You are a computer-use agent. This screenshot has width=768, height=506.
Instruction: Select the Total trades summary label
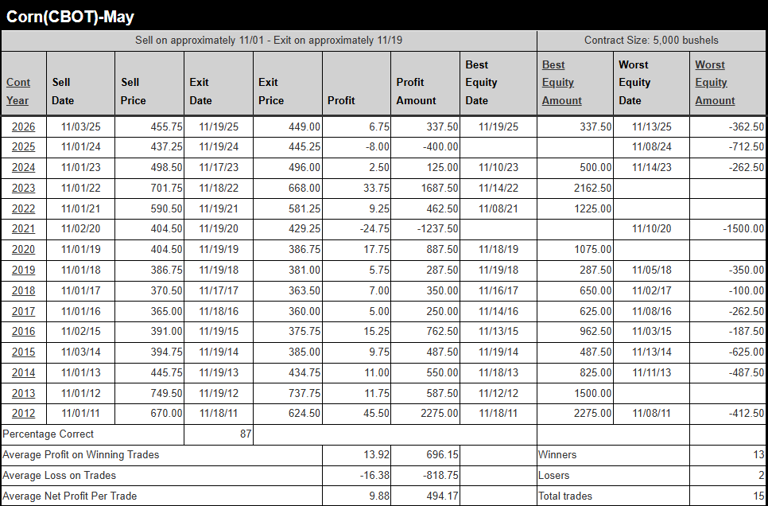click(565, 496)
